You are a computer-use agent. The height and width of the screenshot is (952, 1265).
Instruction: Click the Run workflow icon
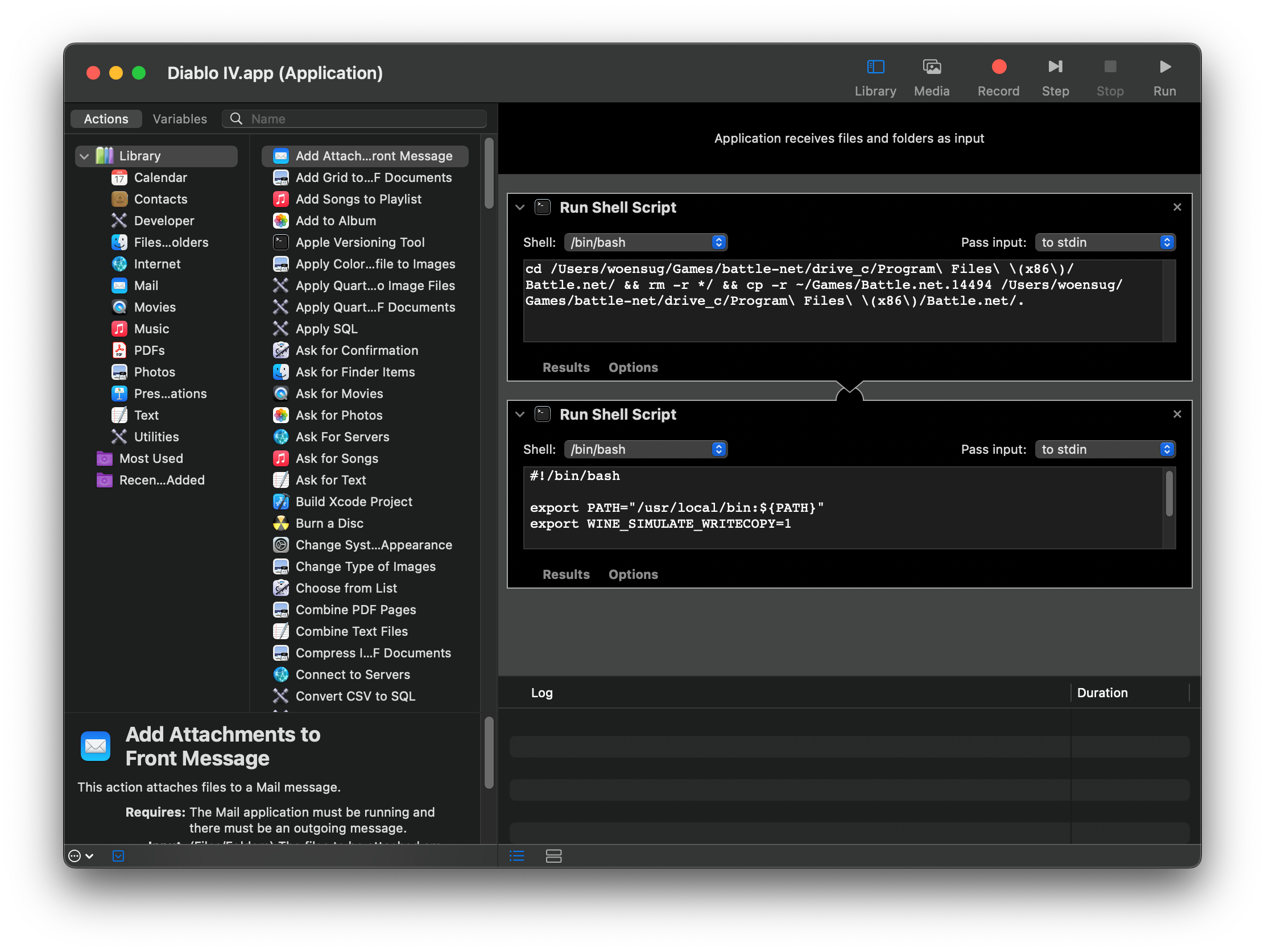point(1164,68)
